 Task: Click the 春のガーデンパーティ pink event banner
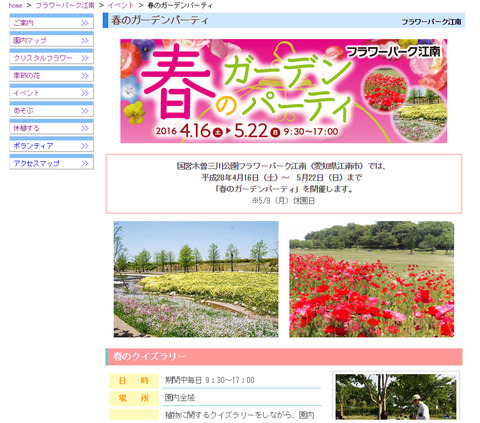pyautogui.click(x=283, y=91)
